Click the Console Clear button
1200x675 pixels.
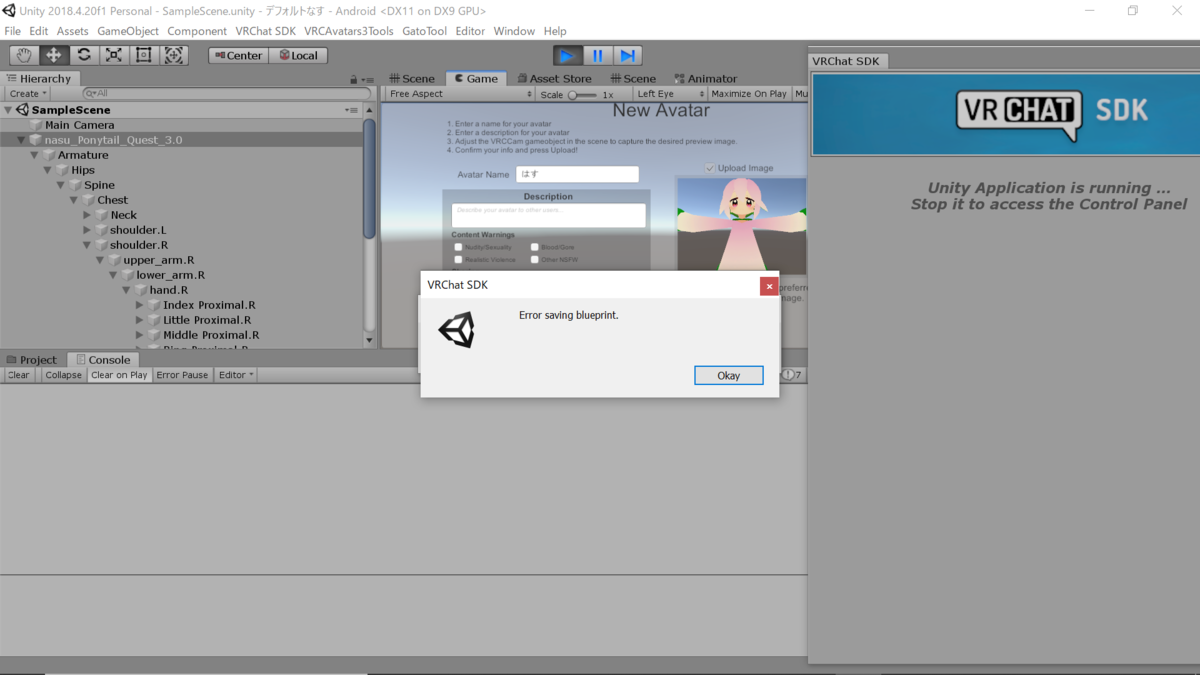pyautogui.click(x=19, y=375)
